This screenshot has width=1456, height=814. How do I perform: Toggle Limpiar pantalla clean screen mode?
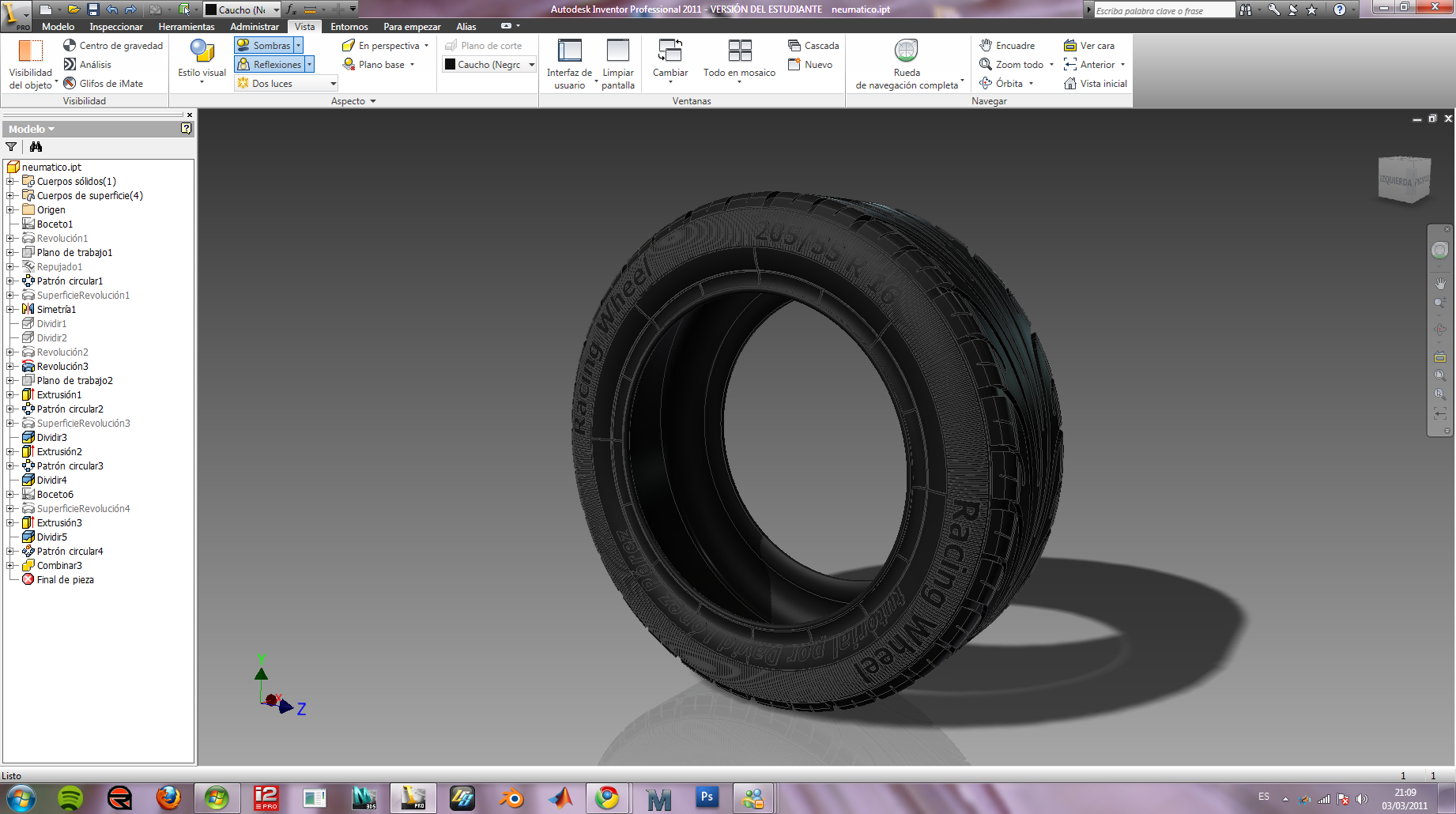617,63
